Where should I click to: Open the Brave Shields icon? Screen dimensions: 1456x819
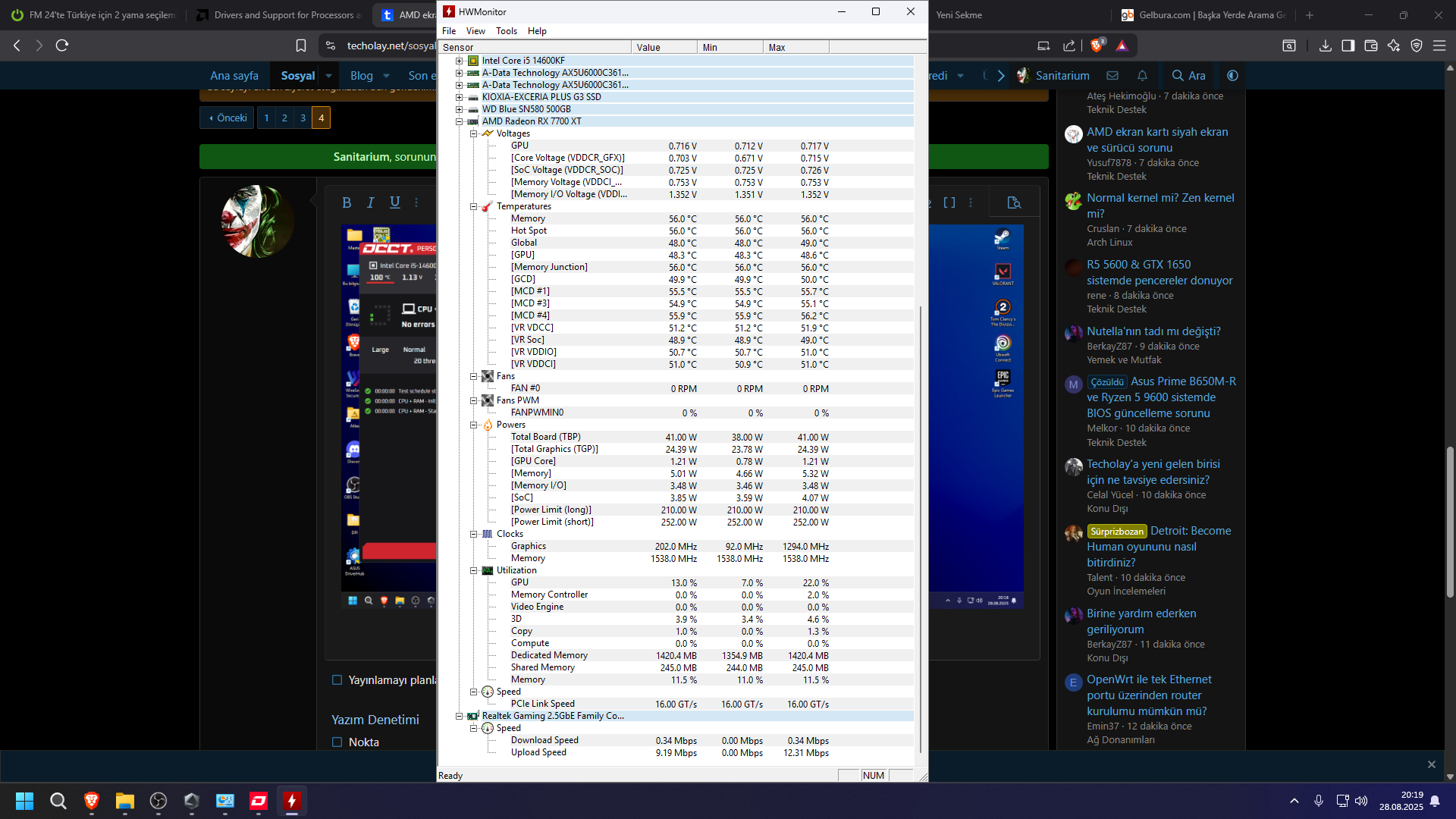pyautogui.click(x=1097, y=45)
